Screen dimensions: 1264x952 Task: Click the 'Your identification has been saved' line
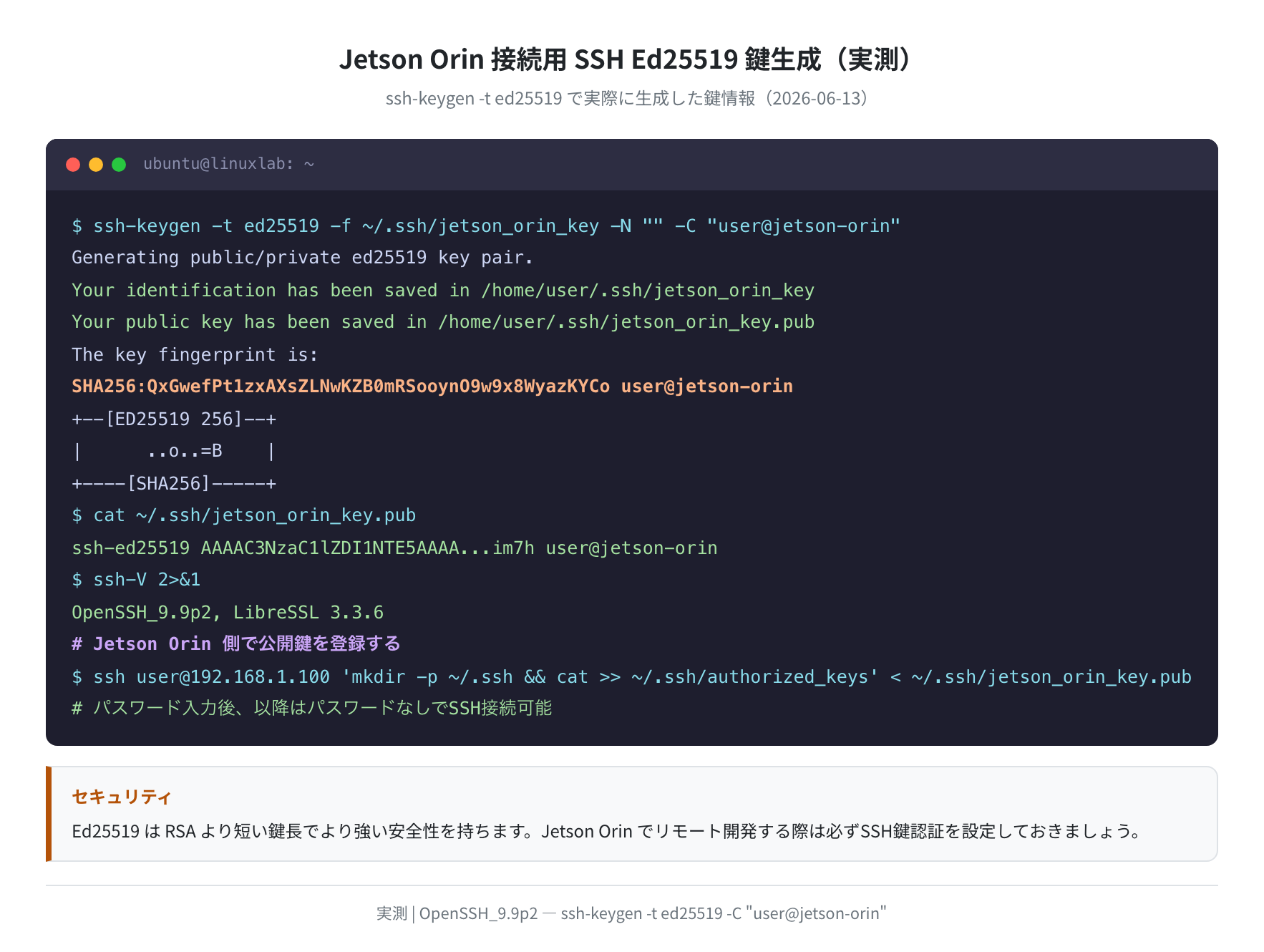(x=443, y=291)
